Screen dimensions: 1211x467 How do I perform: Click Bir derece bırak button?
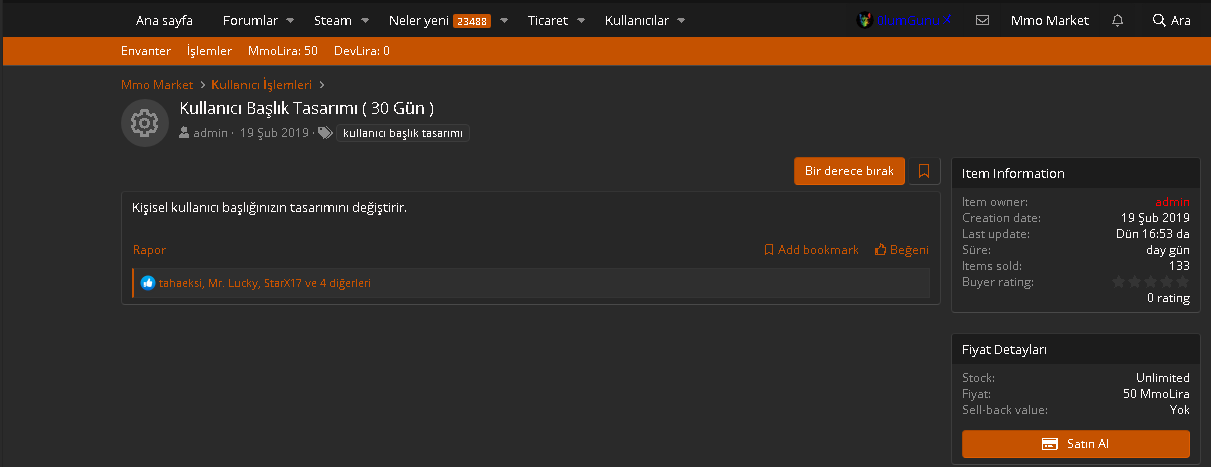849,171
